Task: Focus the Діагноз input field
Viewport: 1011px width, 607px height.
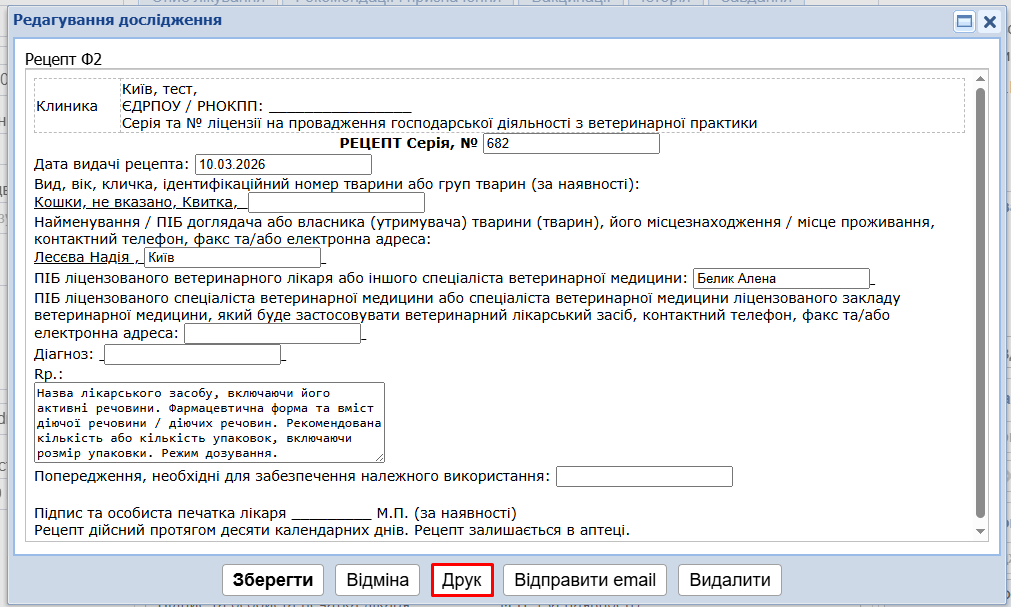Action: [x=192, y=355]
